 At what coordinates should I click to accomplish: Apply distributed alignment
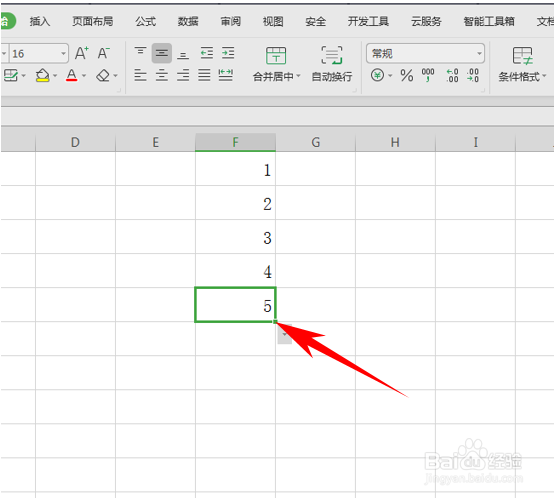tap(225, 75)
